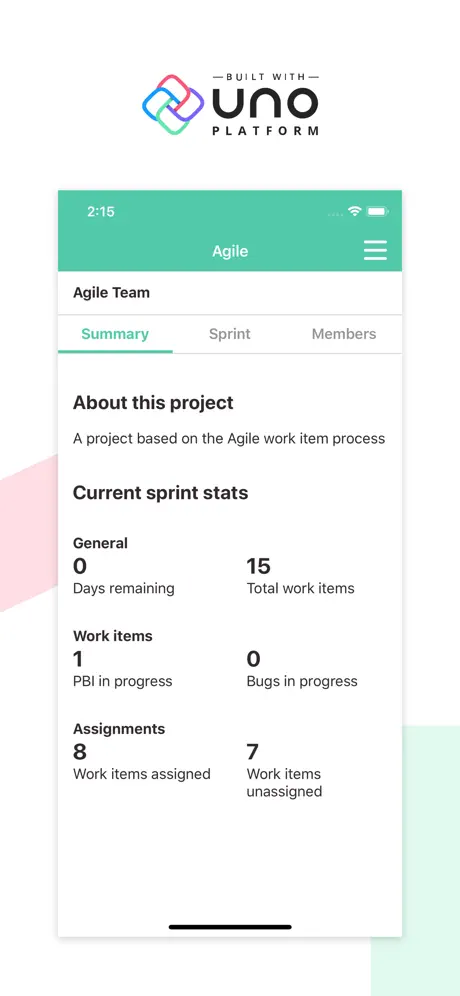Screen dimensions: 460x996
Task: Select the Bugs in progress stat
Action: (302, 668)
